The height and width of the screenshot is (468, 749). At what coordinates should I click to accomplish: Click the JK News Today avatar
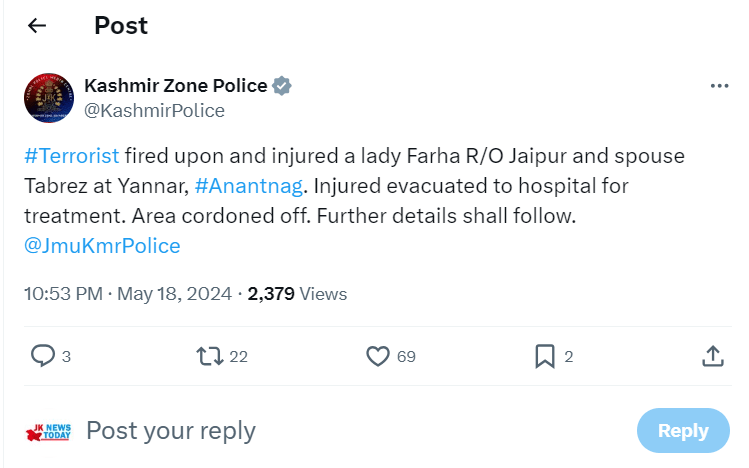(x=49, y=432)
